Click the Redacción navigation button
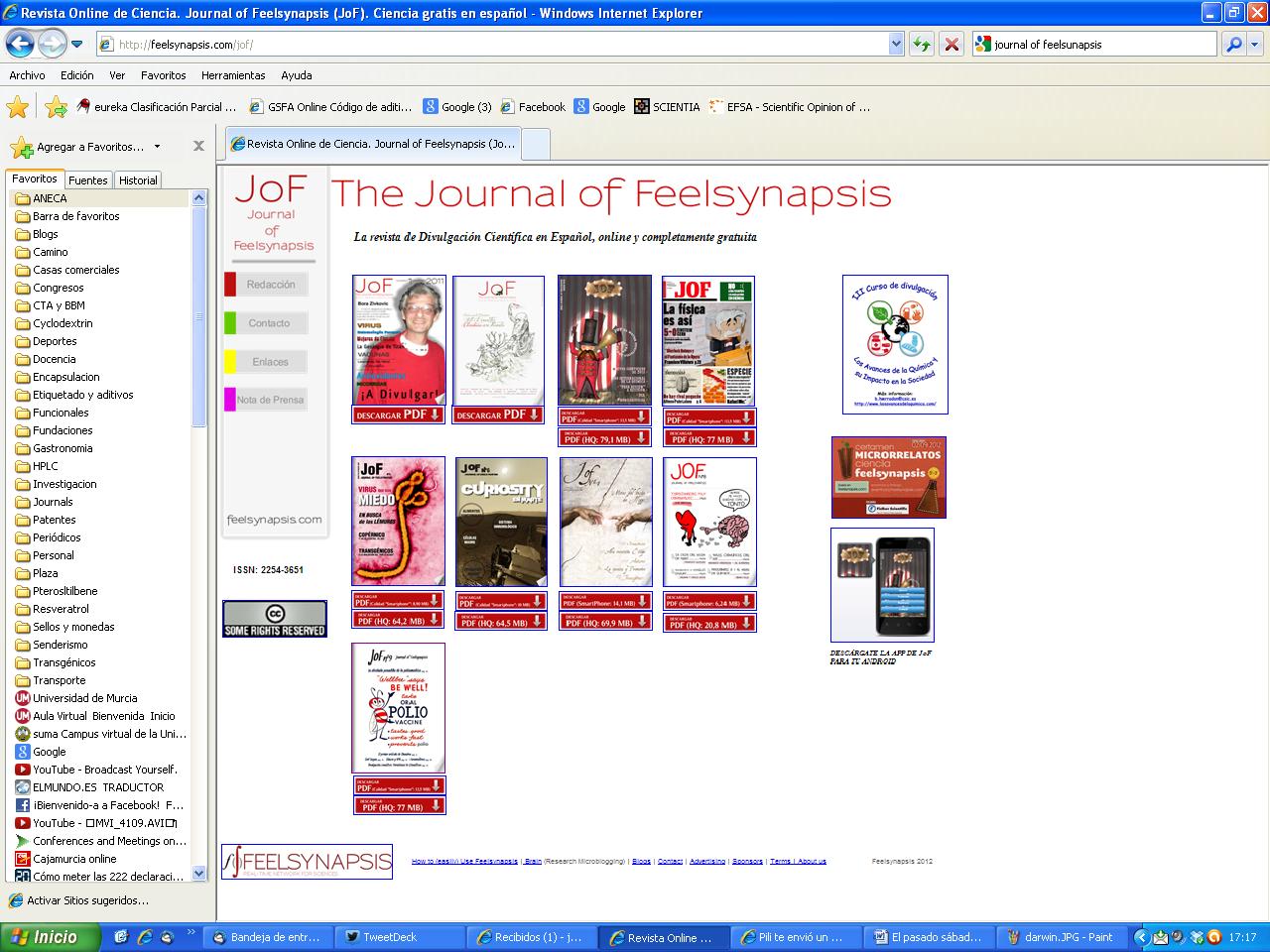This screenshot has height=952, width=1270. pos(271,285)
